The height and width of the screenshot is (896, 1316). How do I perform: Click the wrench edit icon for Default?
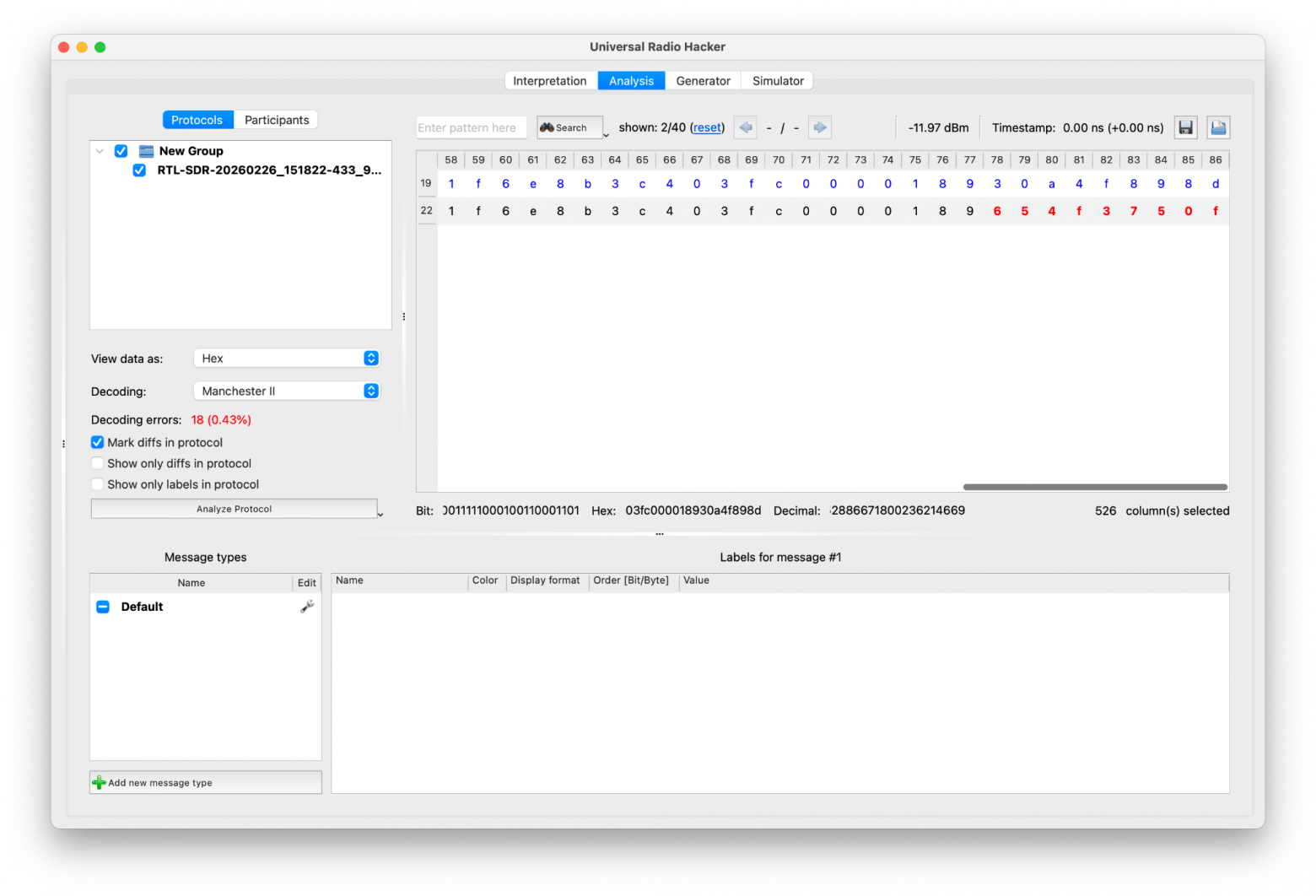tap(307, 607)
